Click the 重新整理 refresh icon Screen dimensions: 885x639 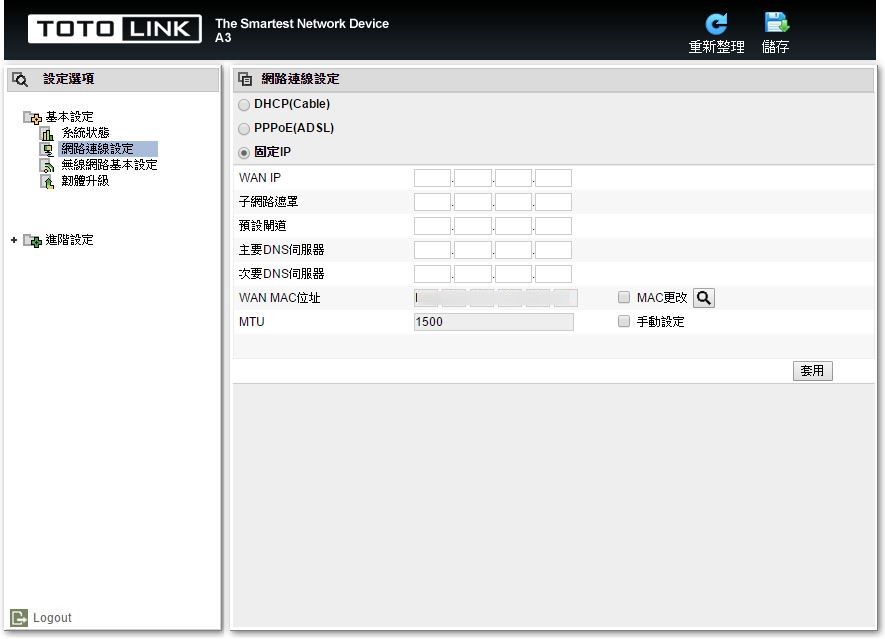(x=716, y=24)
